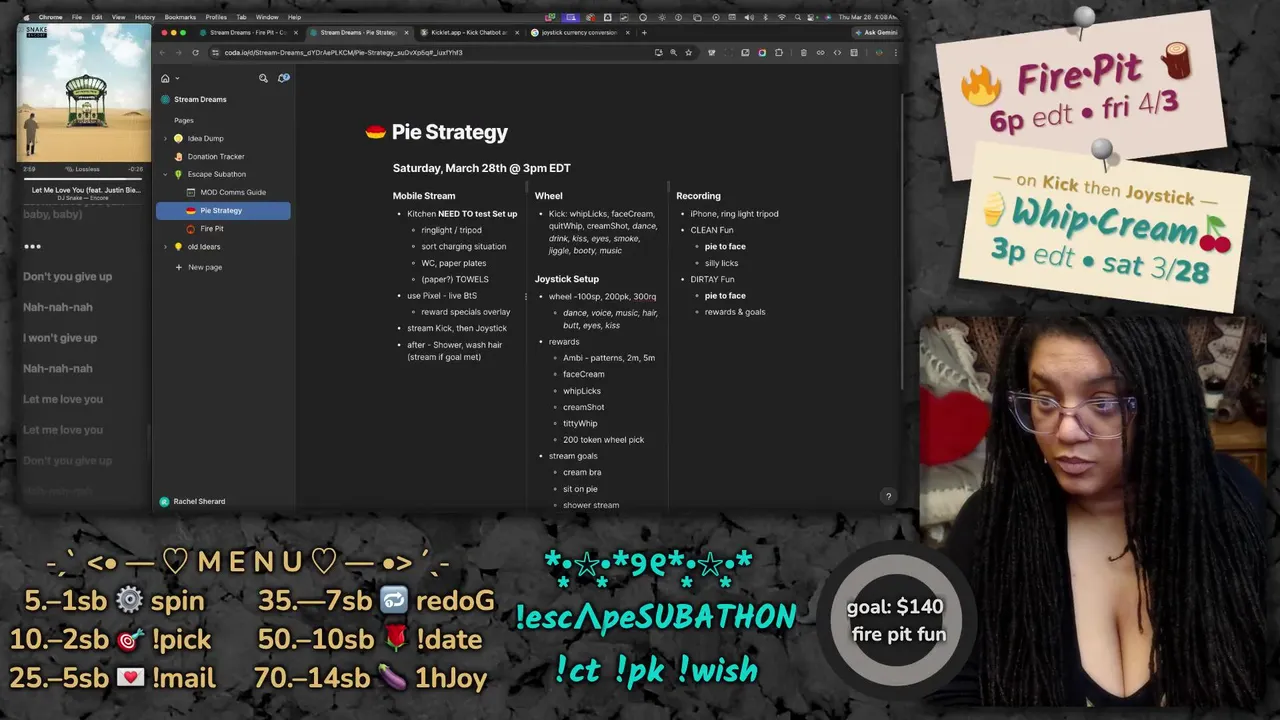Click the pie emoji icon beside page title

pos(376,132)
